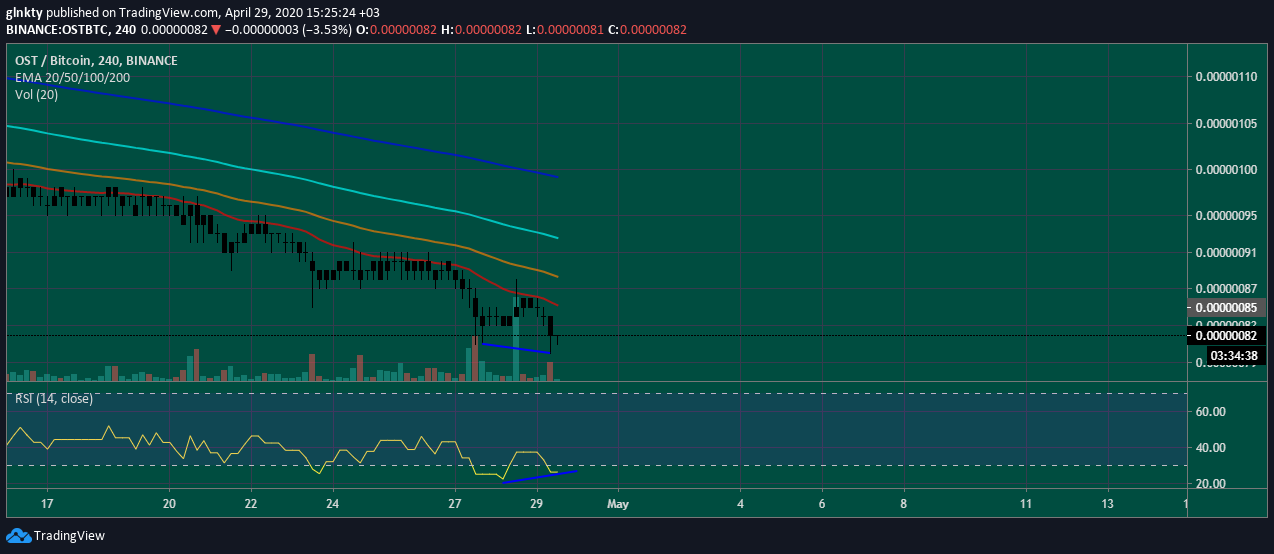Viewport: 1274px width, 554px height.
Task: Click the TradingView logo icon
Action: tap(19, 536)
